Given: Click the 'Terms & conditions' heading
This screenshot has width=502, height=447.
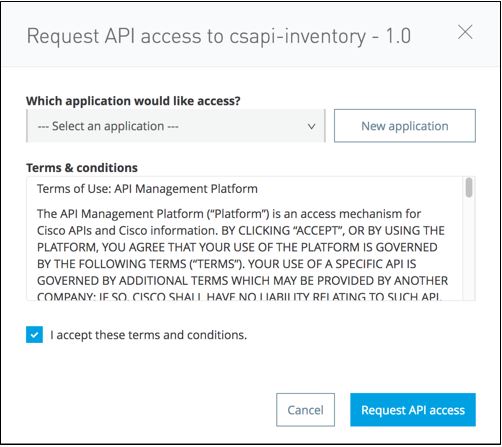Looking at the screenshot, I should [82, 168].
